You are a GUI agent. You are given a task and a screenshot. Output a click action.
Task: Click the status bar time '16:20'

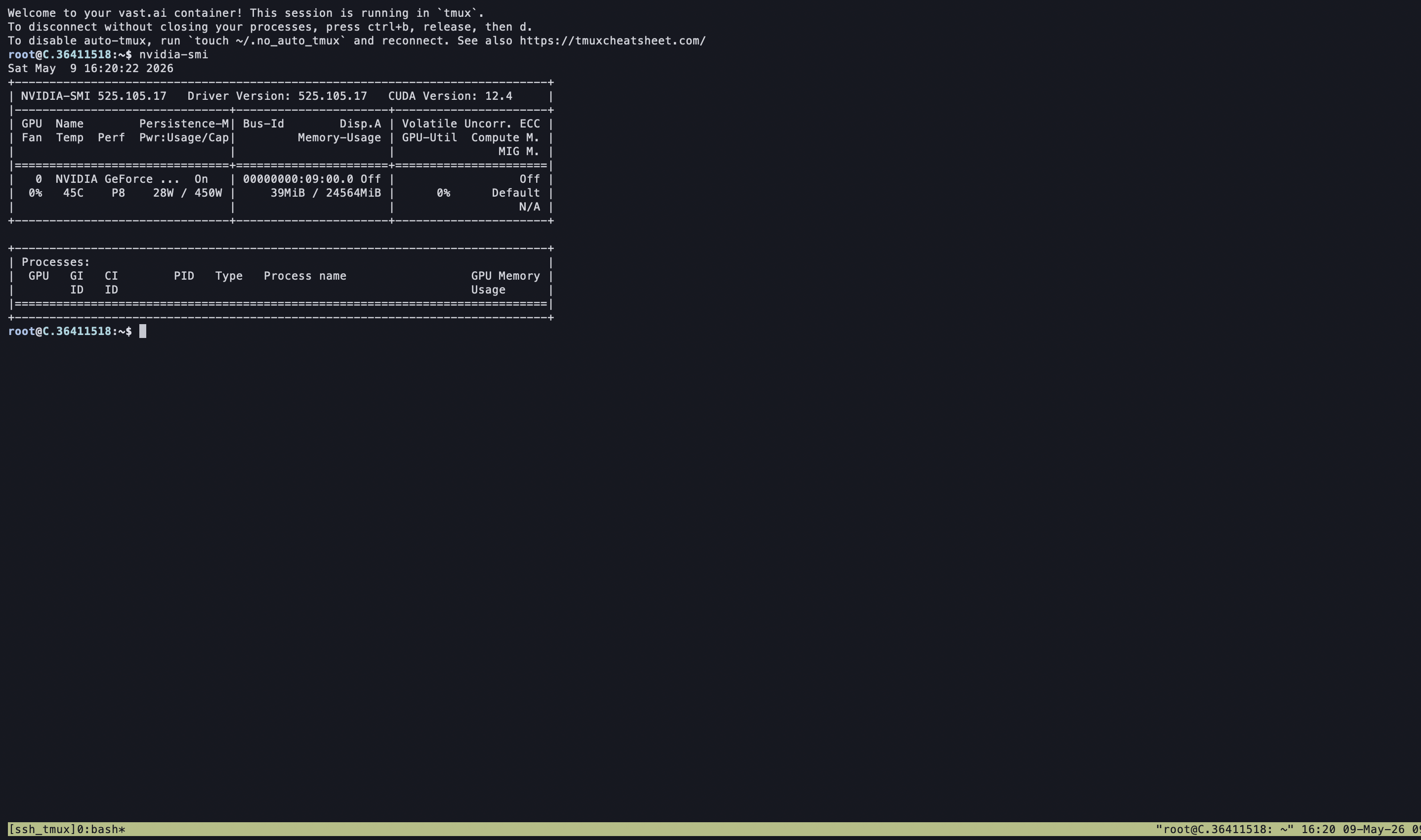(1319, 829)
